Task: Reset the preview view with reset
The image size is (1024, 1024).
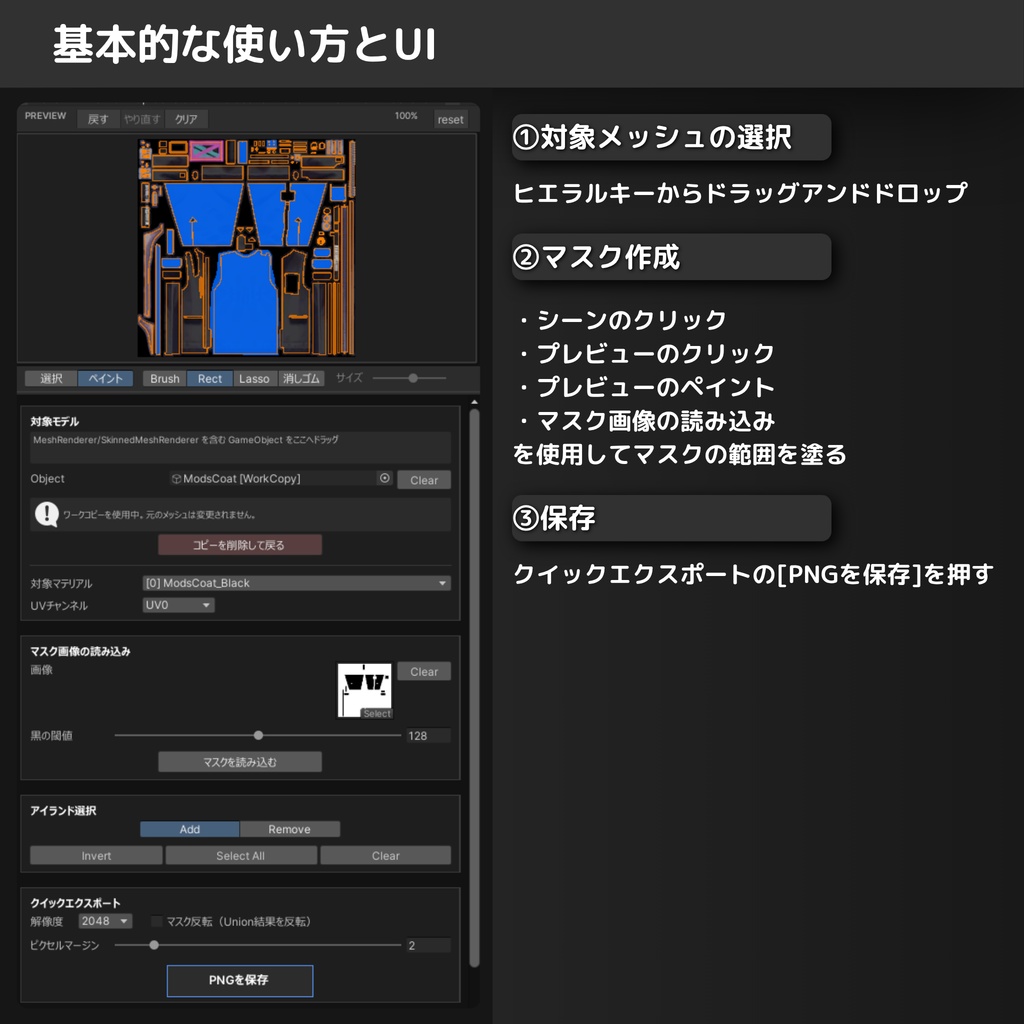Action: (x=451, y=118)
